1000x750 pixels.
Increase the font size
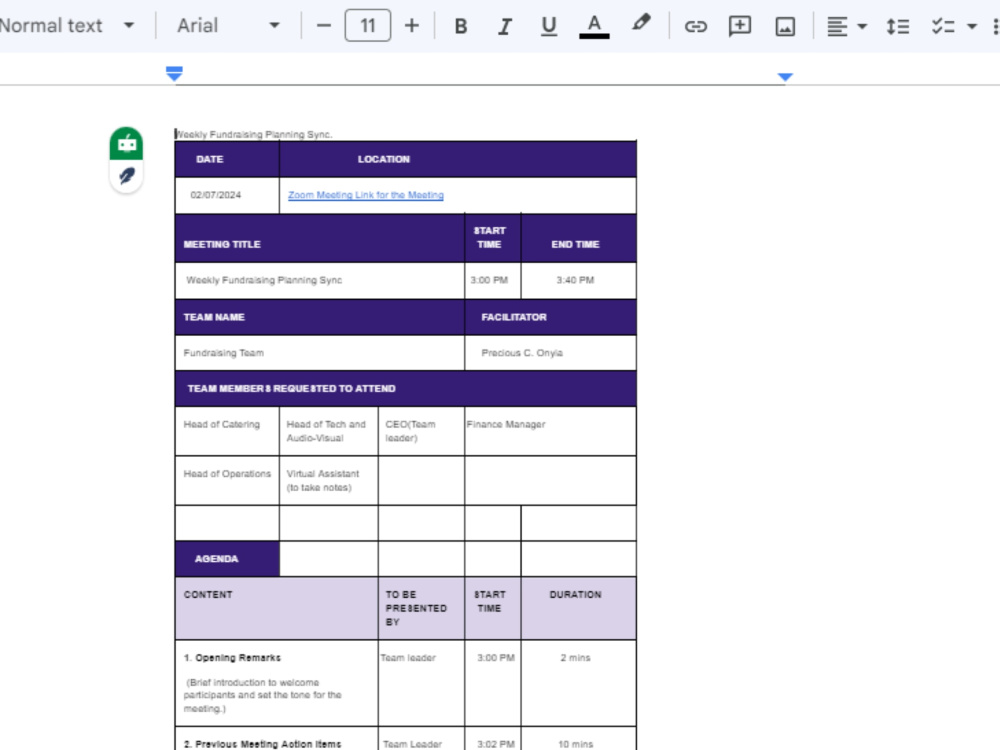click(x=412, y=26)
